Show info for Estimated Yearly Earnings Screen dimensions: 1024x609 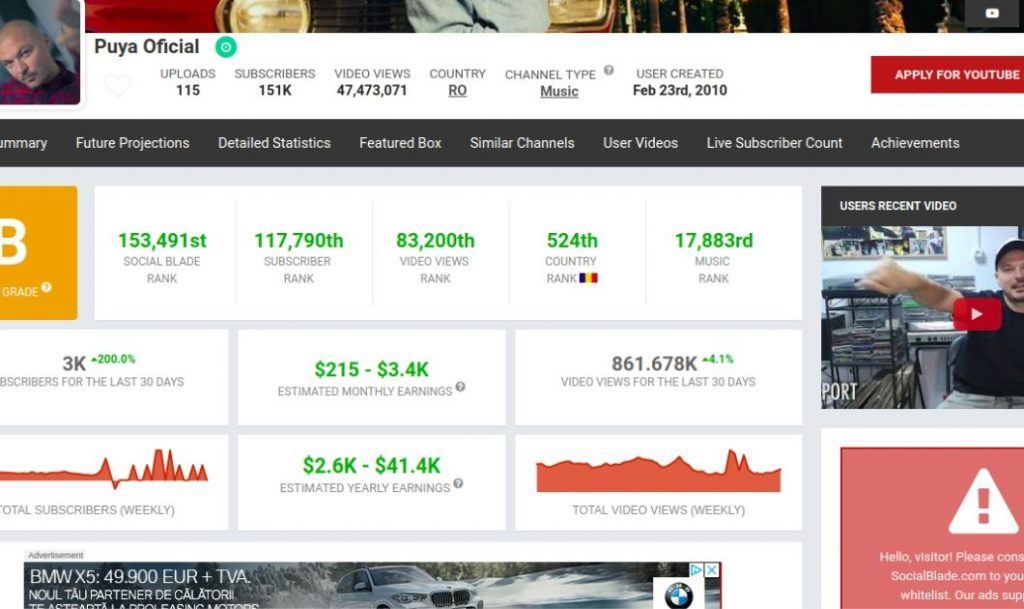458,484
